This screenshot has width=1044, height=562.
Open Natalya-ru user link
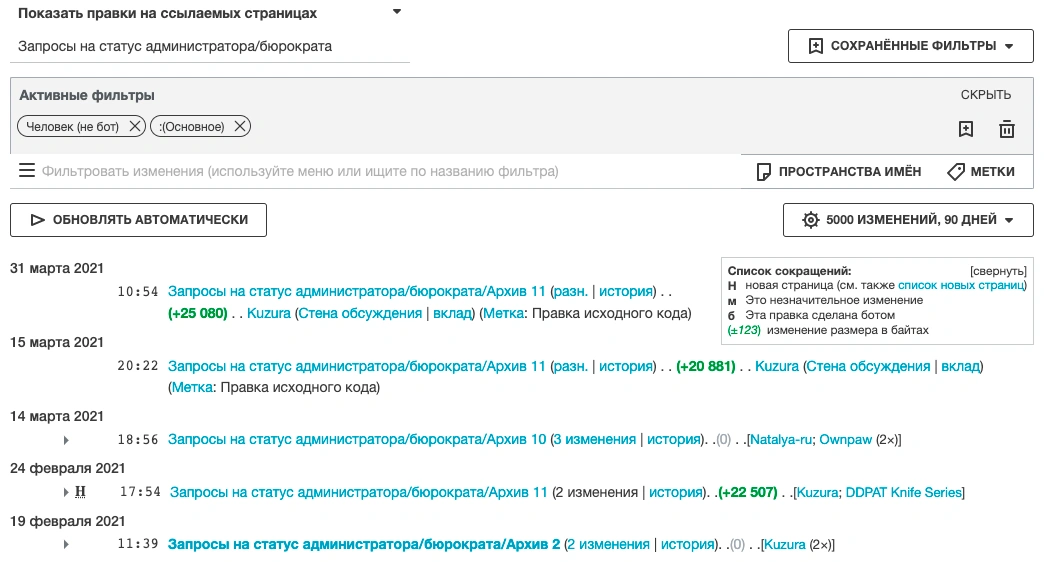(x=781, y=440)
